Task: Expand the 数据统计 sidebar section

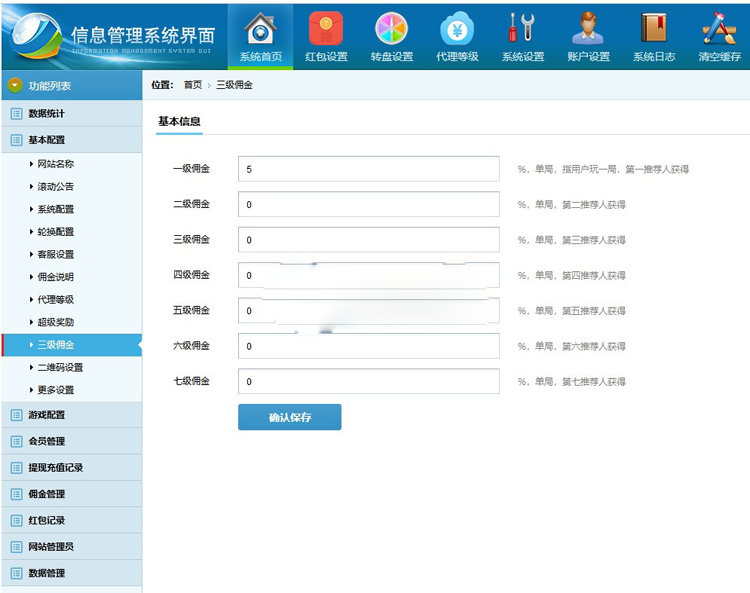Action: tap(46, 114)
